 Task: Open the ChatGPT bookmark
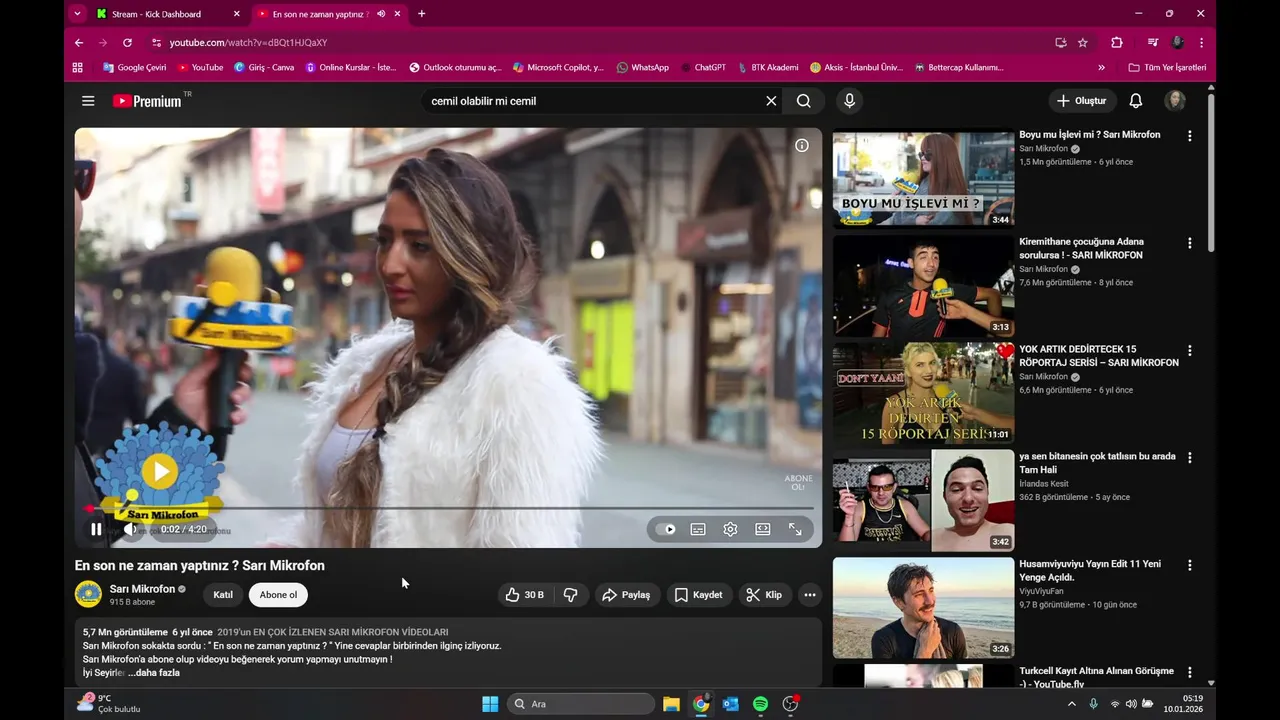tap(702, 68)
